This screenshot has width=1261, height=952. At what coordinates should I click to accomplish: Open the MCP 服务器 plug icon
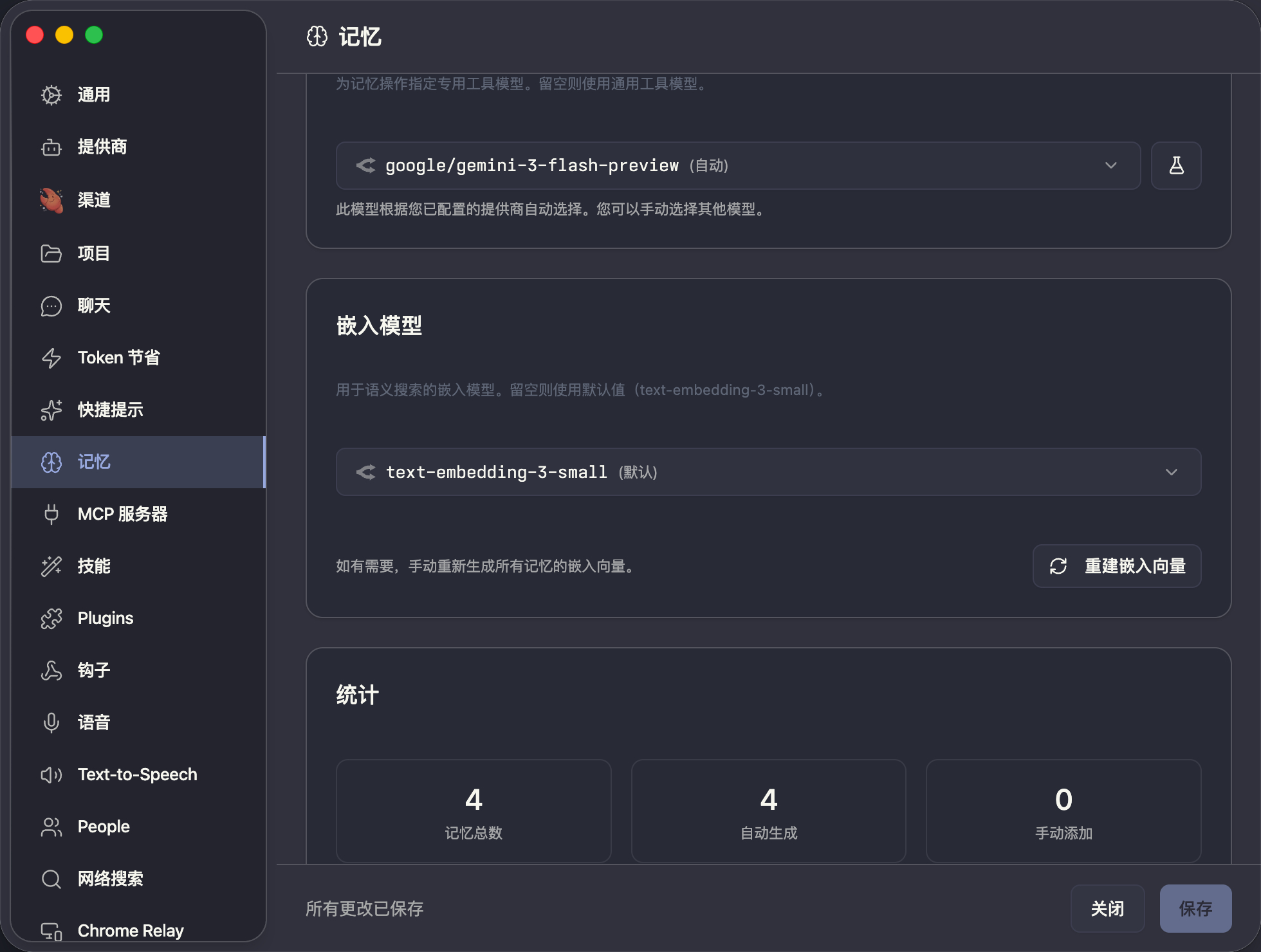tap(51, 514)
